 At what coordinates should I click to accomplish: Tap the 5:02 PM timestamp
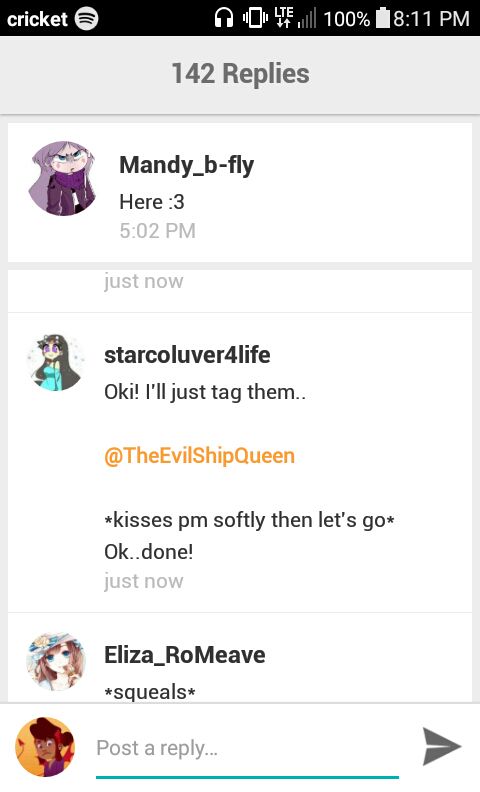pyautogui.click(x=157, y=231)
